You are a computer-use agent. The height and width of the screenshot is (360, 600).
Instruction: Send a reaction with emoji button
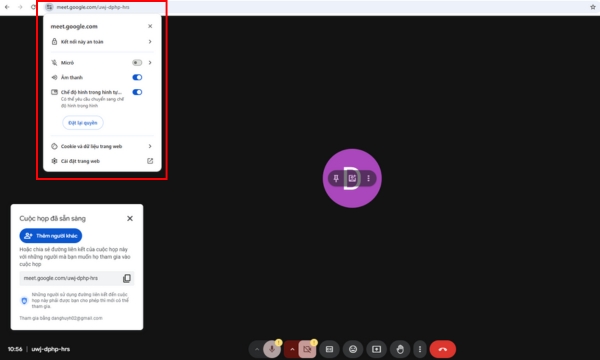click(353, 349)
